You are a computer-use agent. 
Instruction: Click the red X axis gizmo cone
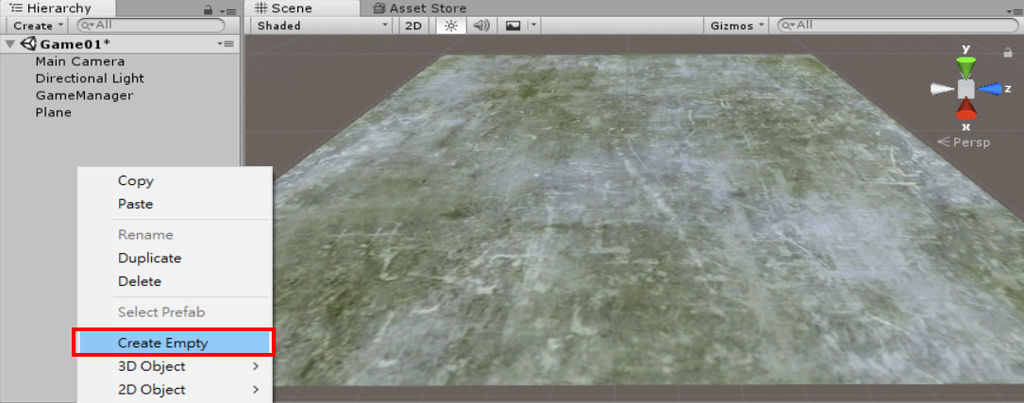coord(966,109)
